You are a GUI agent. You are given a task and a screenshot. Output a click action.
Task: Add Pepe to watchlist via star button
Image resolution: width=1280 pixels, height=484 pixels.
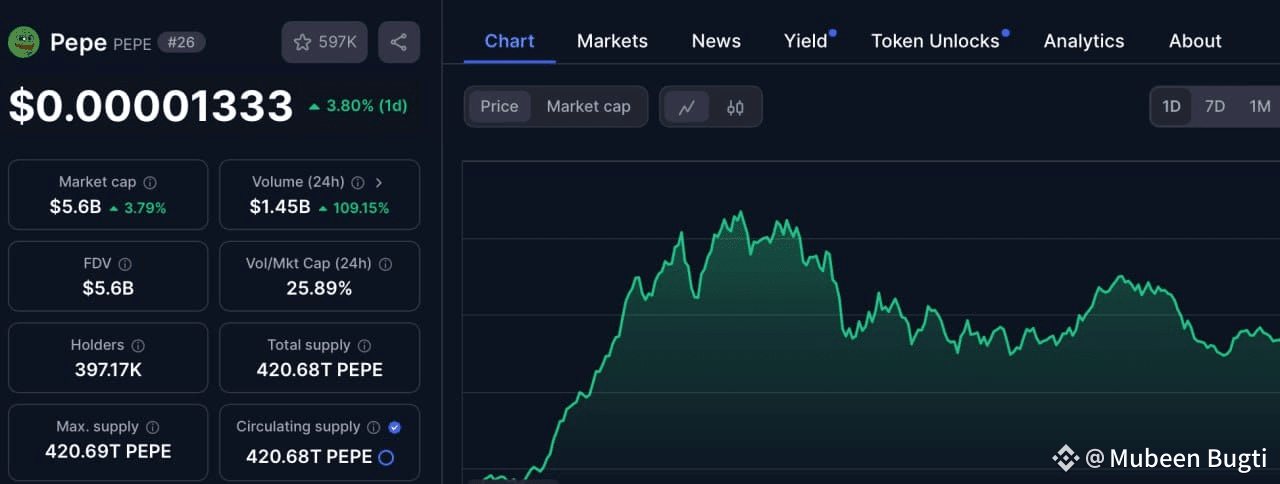[x=325, y=42]
